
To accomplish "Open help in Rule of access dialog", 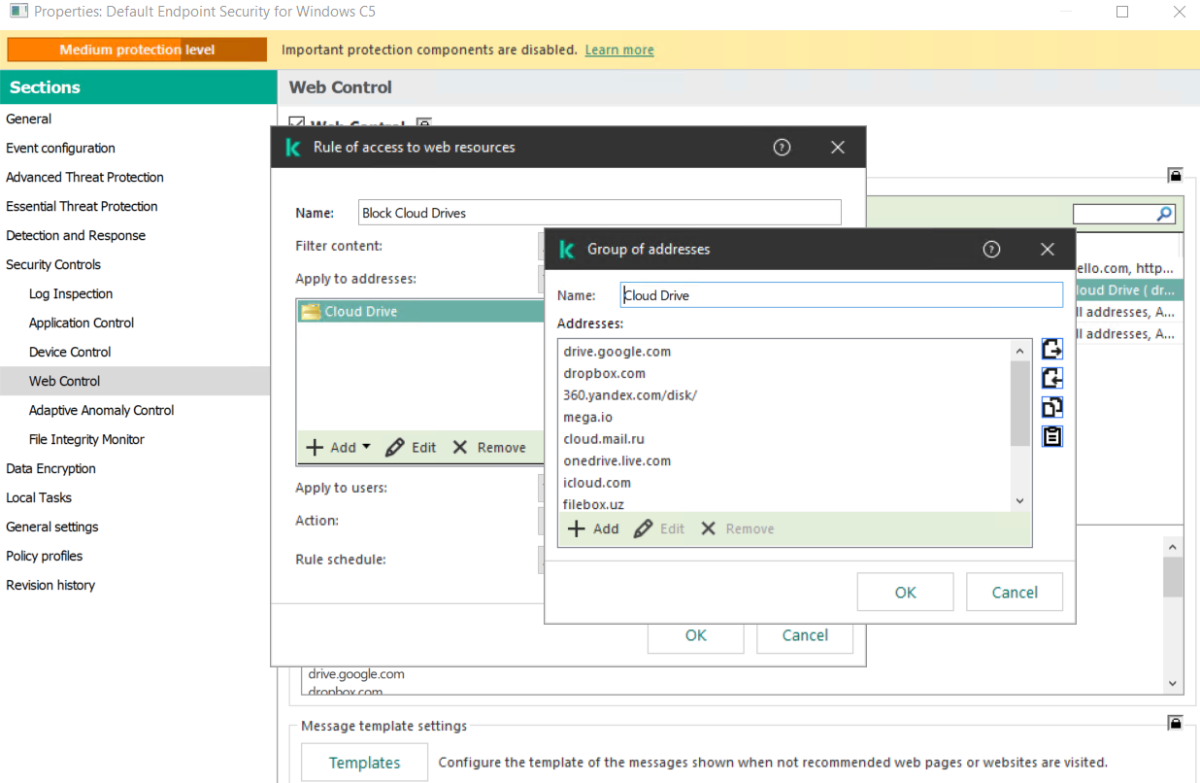I will point(782,147).
